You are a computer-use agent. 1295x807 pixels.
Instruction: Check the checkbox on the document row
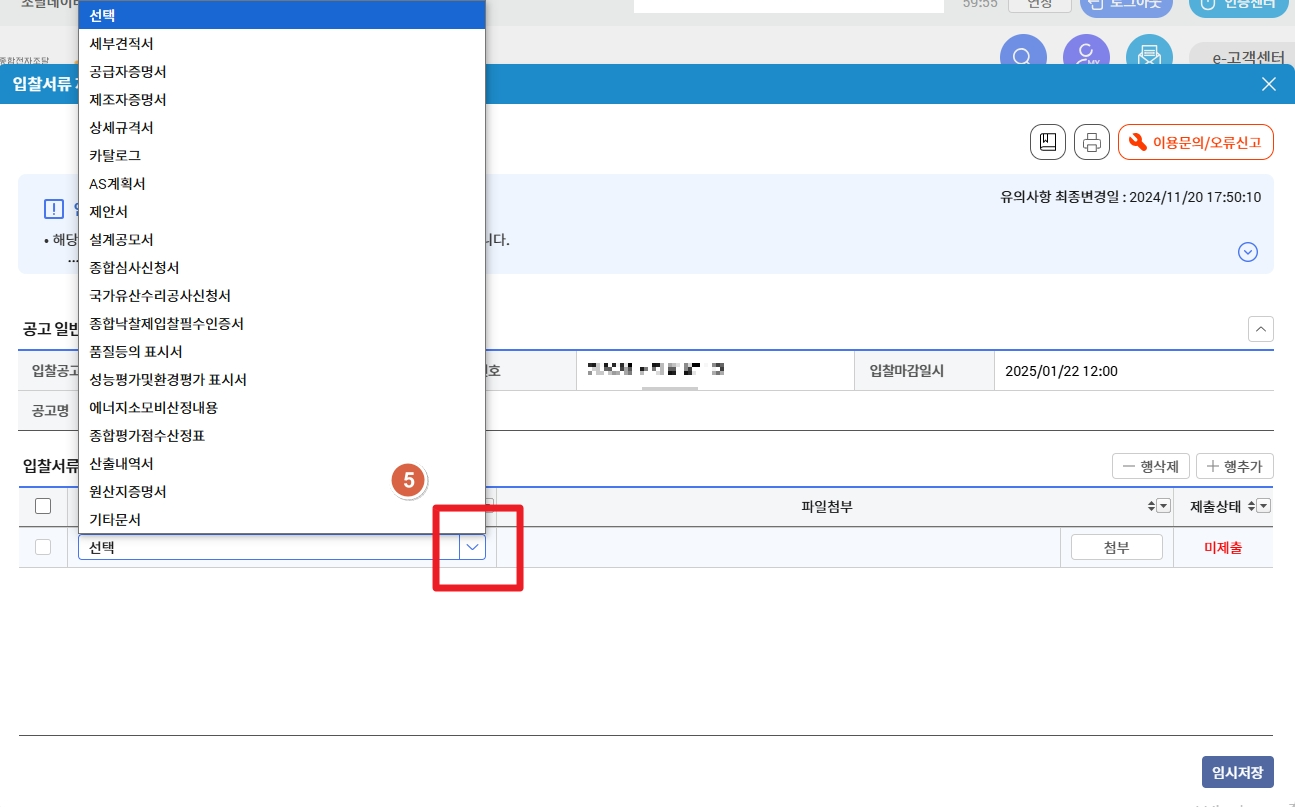pyautogui.click(x=43, y=547)
